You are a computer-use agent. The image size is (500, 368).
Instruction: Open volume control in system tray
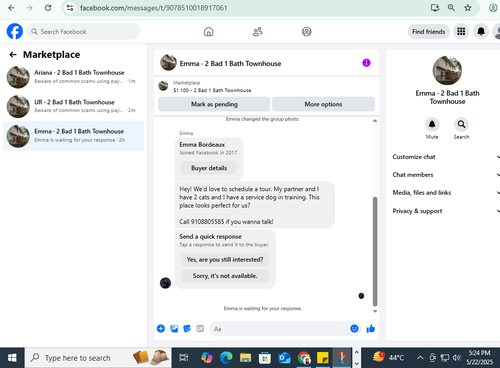pos(456,358)
